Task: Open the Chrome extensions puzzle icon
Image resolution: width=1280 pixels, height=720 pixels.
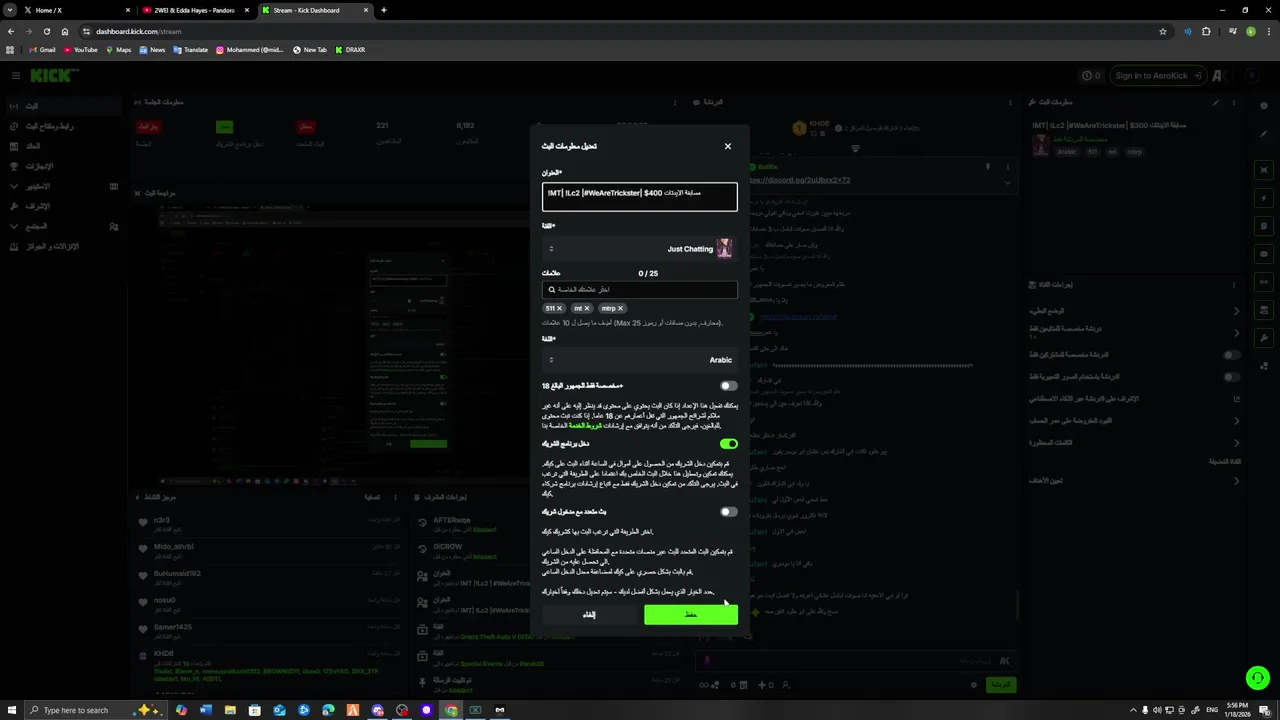Action: 1206,31
